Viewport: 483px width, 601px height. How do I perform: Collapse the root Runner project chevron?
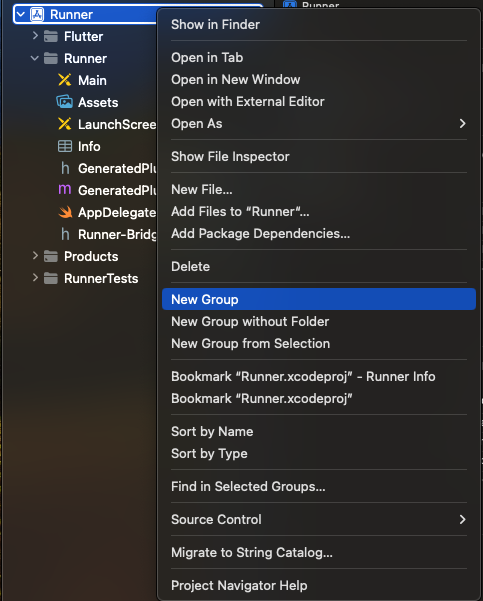click(21, 15)
